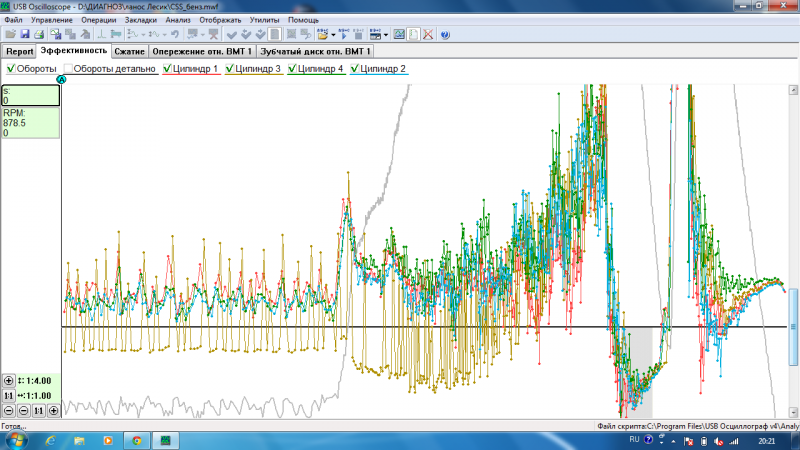Open the Опережение отн. ВМТ 1 tab
800x450 pixels.
(x=203, y=51)
